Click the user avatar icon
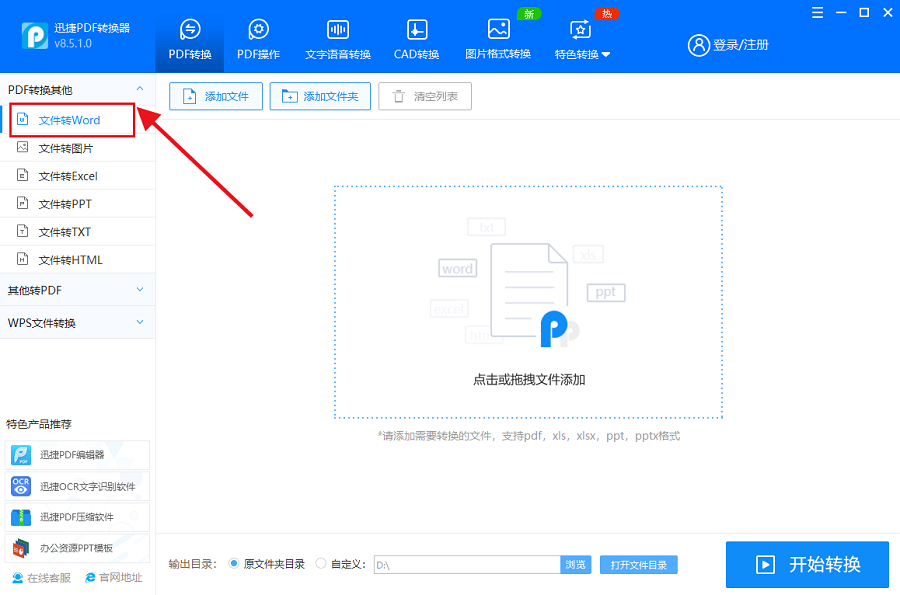Viewport: 900px width, 595px height. (699, 45)
